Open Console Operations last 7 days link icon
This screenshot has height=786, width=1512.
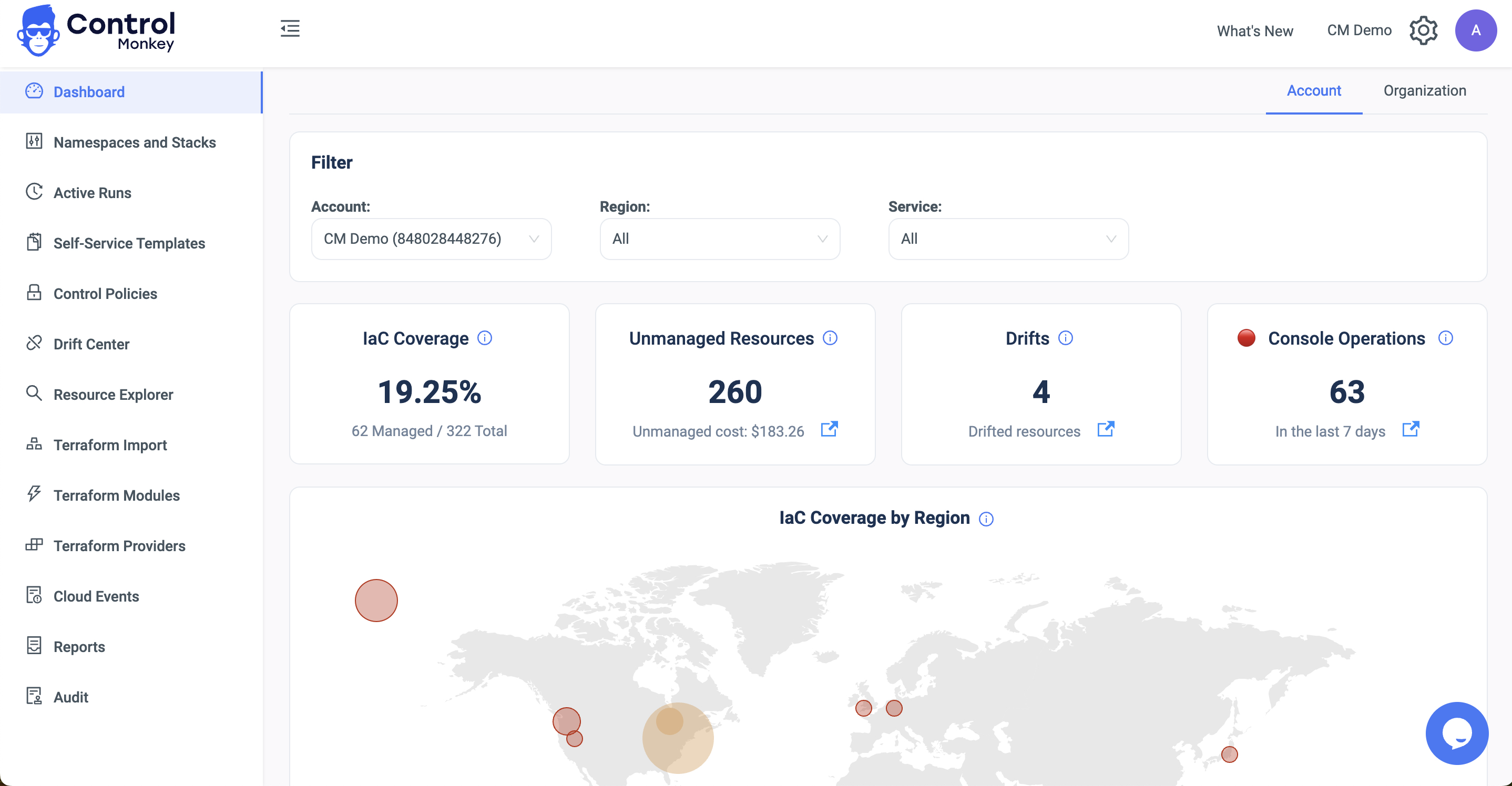[1411, 429]
